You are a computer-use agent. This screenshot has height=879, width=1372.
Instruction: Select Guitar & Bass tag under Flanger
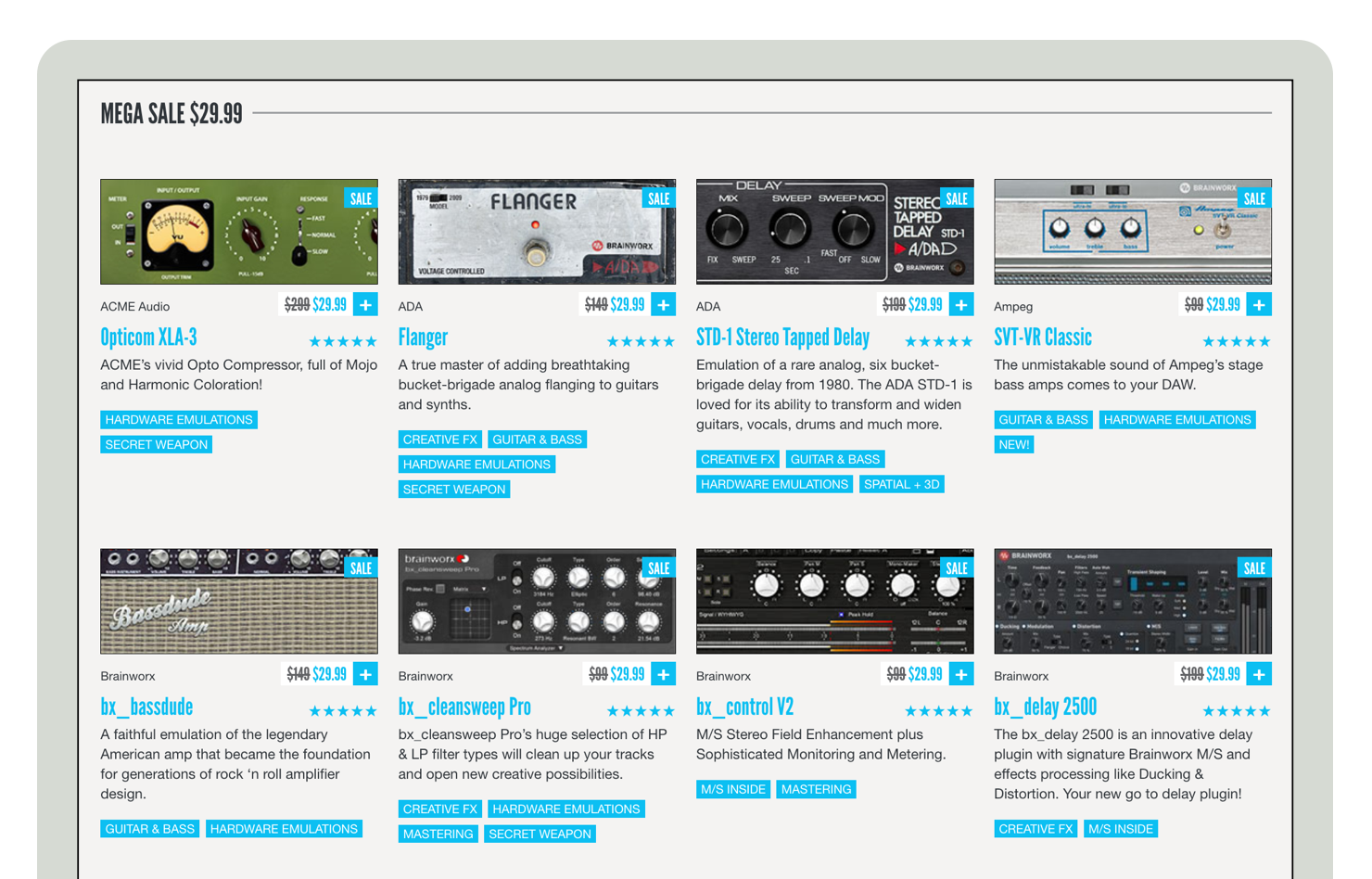538,439
